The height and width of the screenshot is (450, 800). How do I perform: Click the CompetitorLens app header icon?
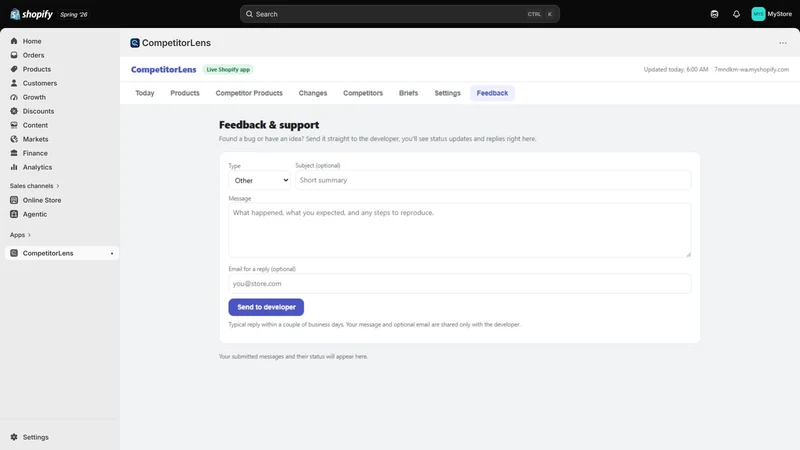tap(135, 43)
